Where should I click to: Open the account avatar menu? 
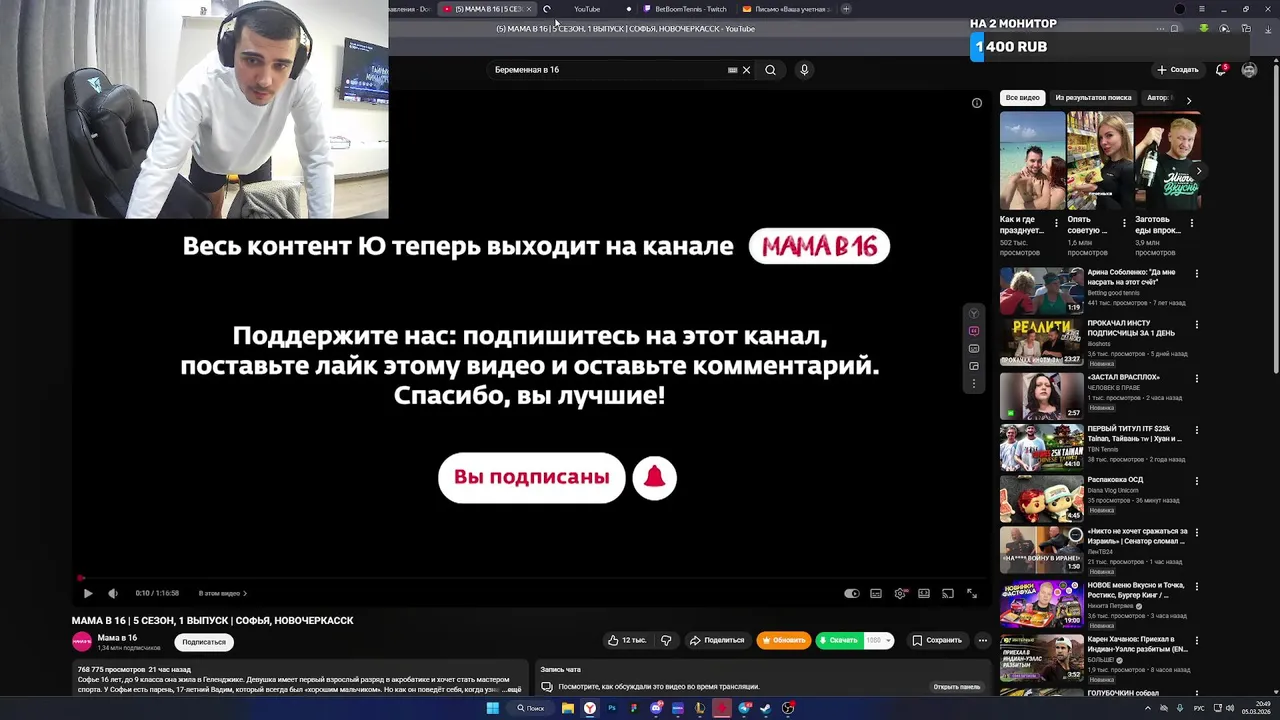pyautogui.click(x=1249, y=70)
